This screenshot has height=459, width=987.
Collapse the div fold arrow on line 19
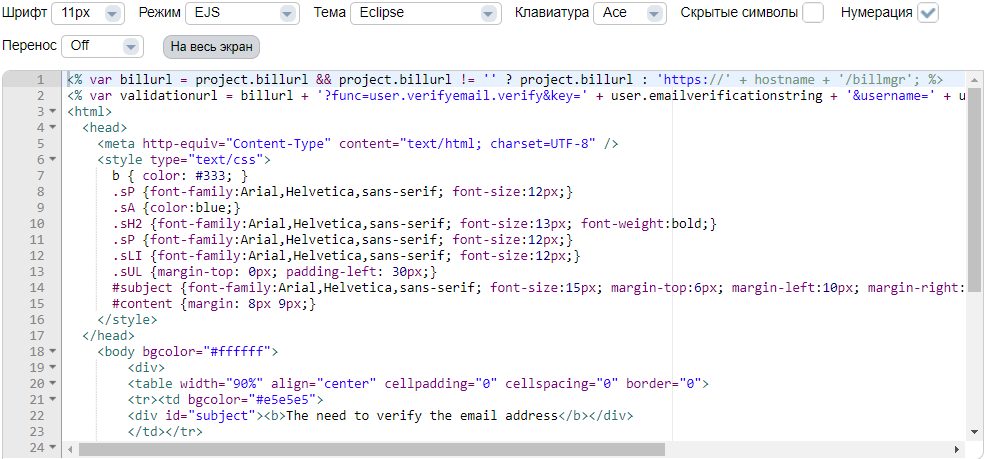pyautogui.click(x=52, y=367)
